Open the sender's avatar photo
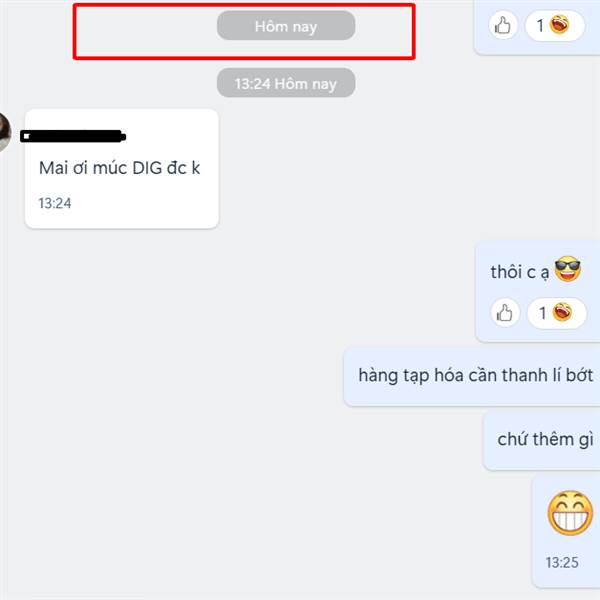600x600 pixels. coord(3,132)
